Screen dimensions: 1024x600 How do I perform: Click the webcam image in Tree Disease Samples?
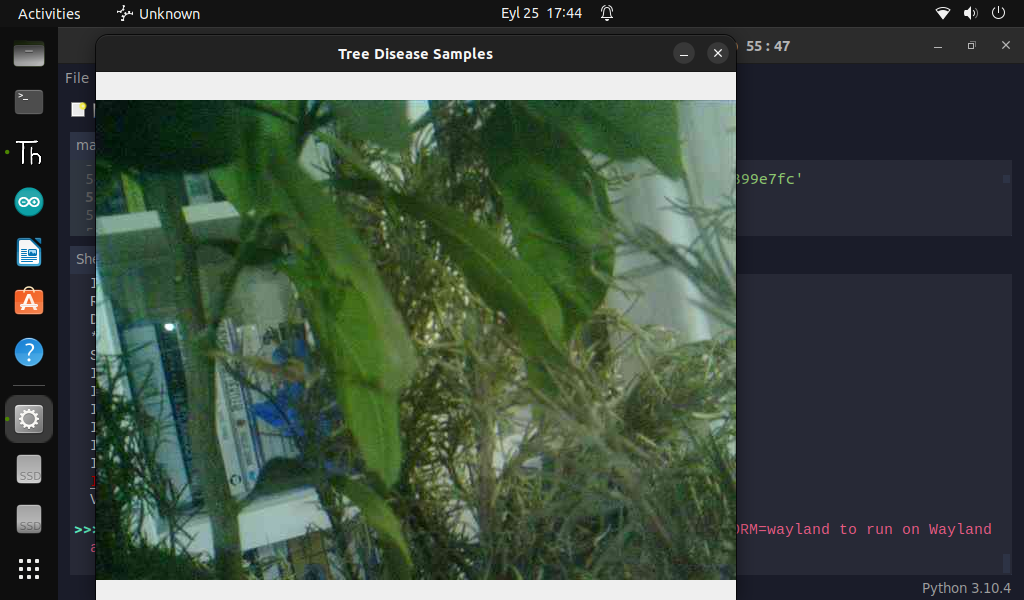(x=415, y=340)
